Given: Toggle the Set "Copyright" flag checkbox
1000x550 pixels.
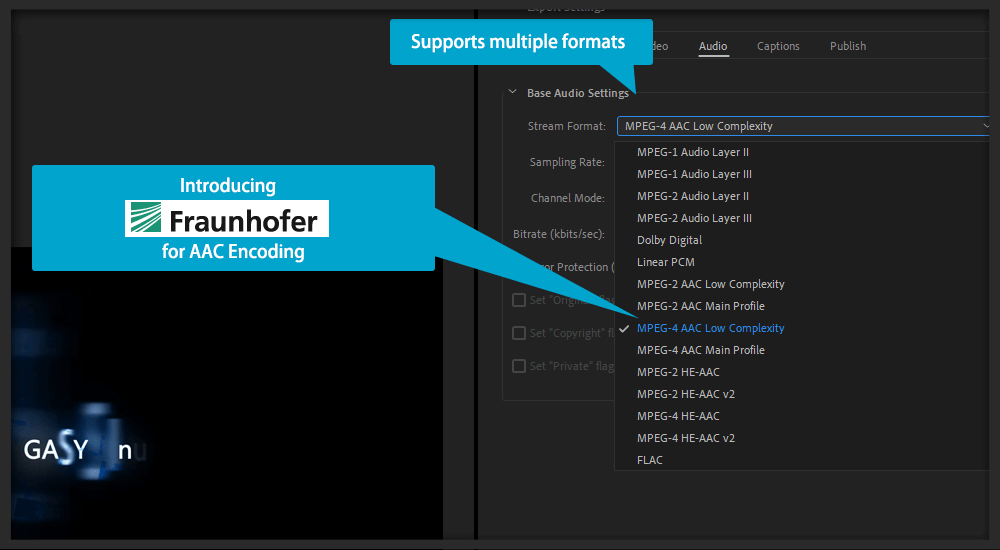Looking at the screenshot, I should tap(519, 333).
